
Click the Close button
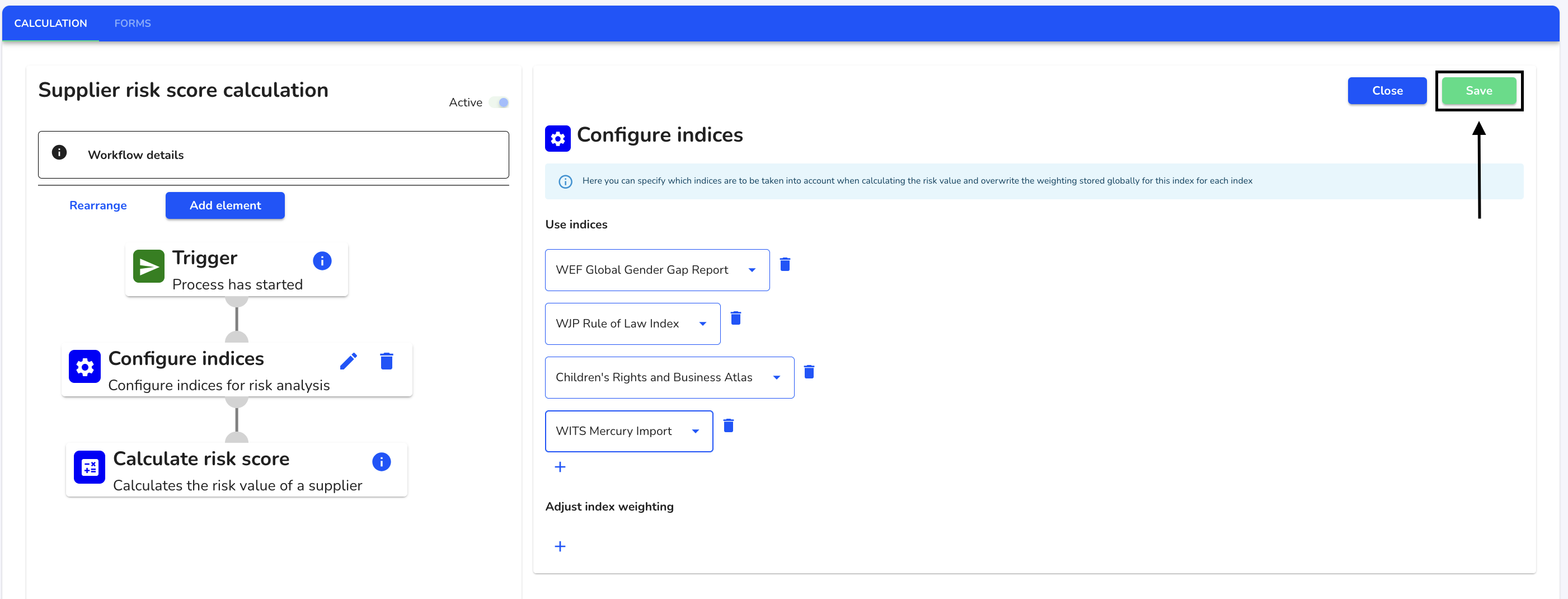coord(1387,91)
